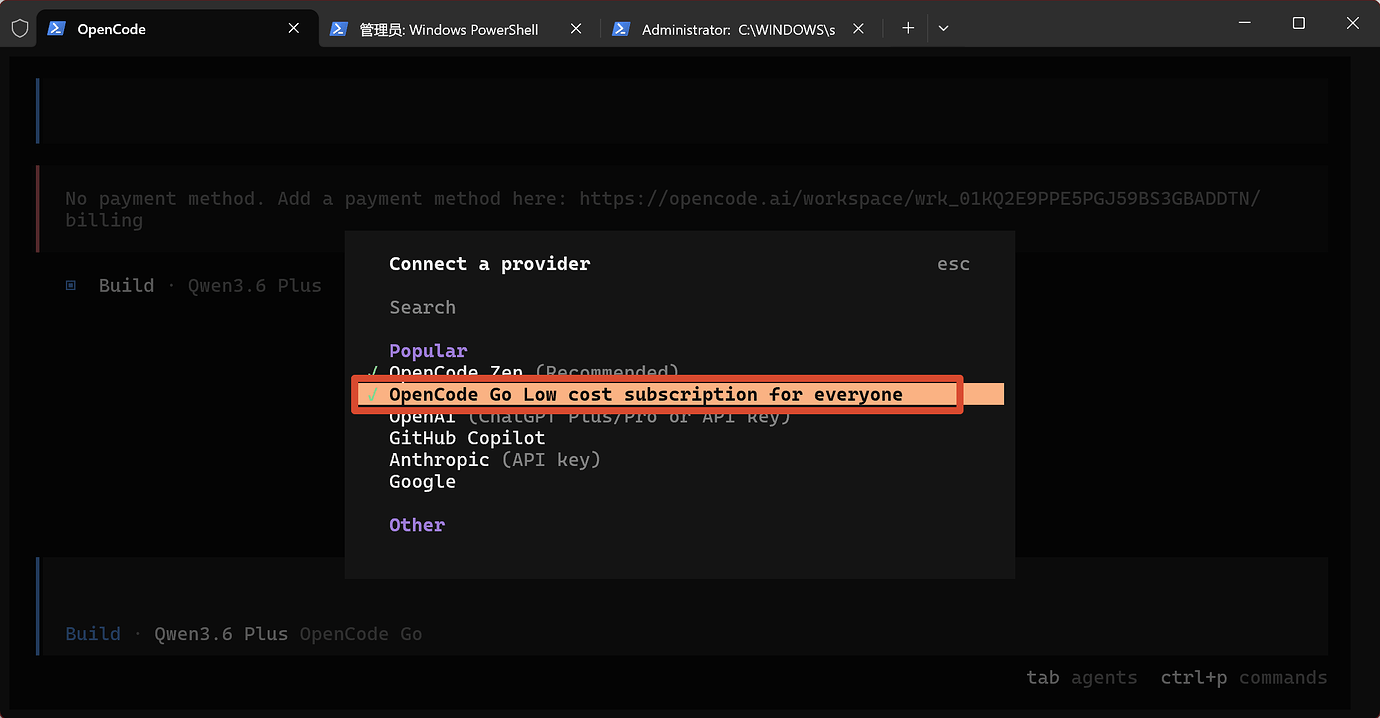Click PowerShell icon on 管理员 tab

pos(339,29)
